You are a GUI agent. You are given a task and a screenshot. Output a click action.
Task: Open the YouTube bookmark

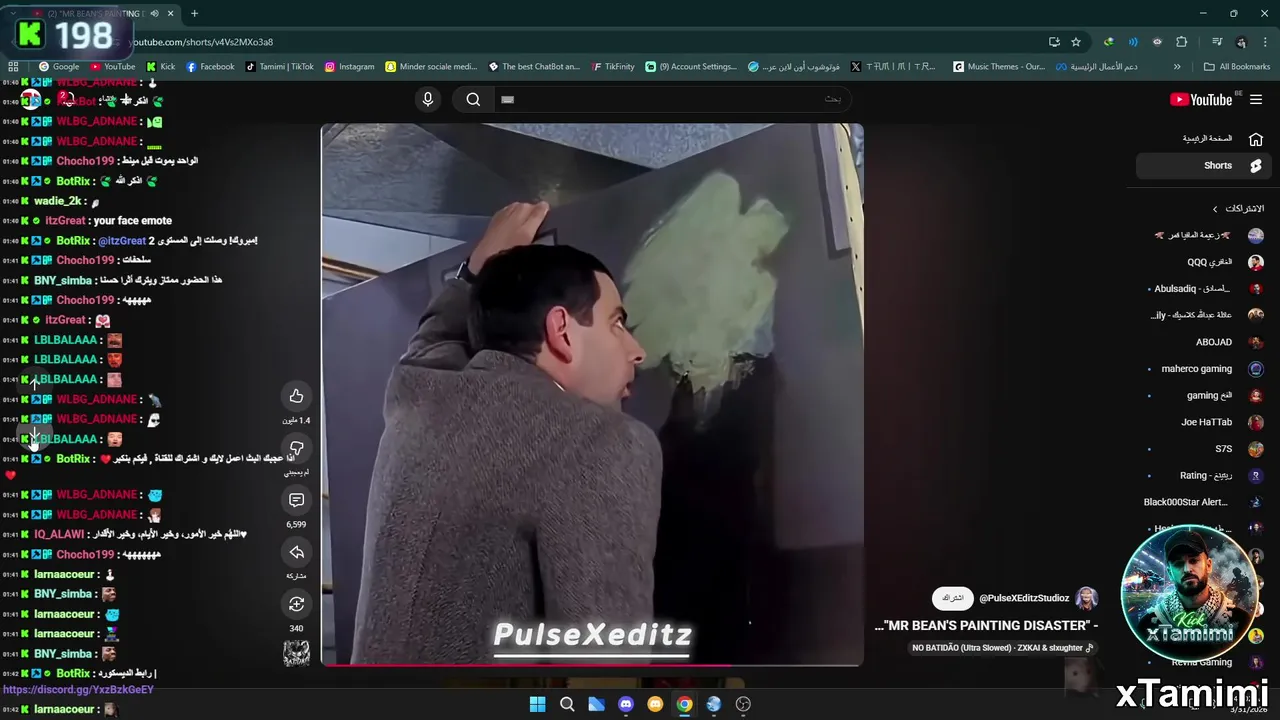112,67
